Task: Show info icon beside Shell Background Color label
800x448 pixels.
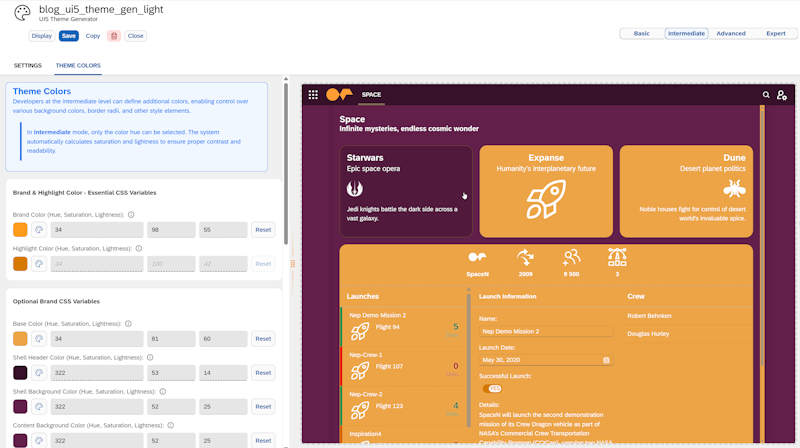Action: (x=163, y=391)
